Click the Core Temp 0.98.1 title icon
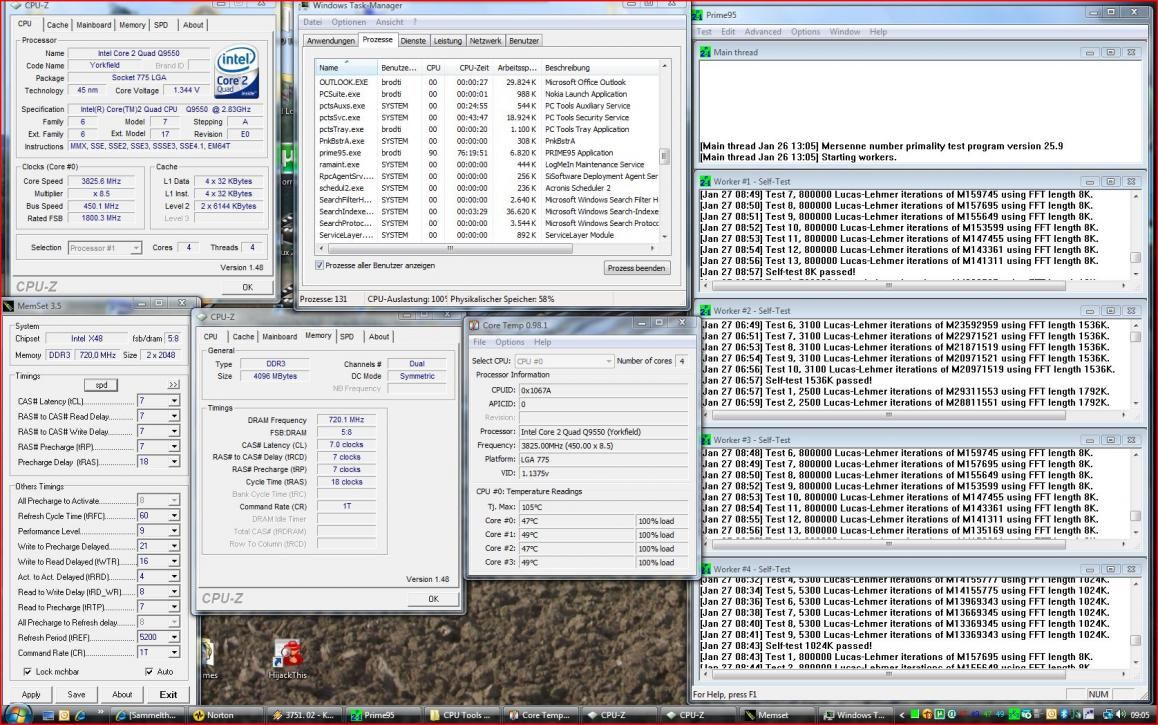Viewport: 1158px width, 725px height. (x=473, y=325)
